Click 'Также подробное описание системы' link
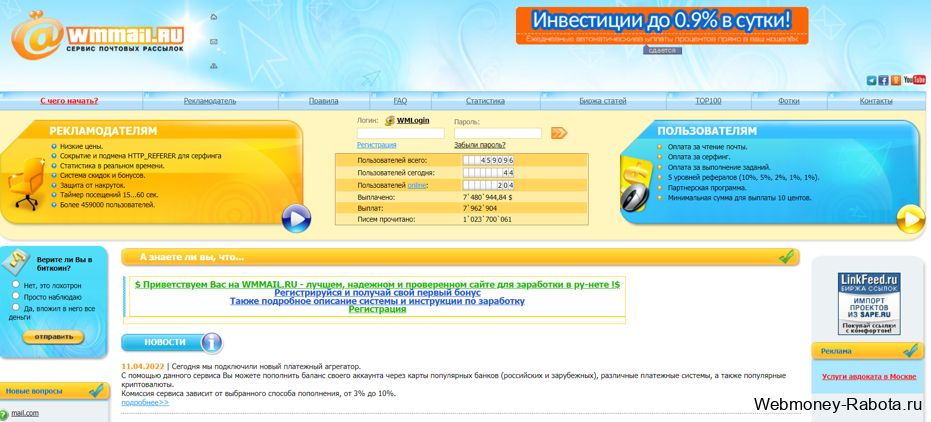Viewport: 931px width, 422px height. [x=378, y=301]
